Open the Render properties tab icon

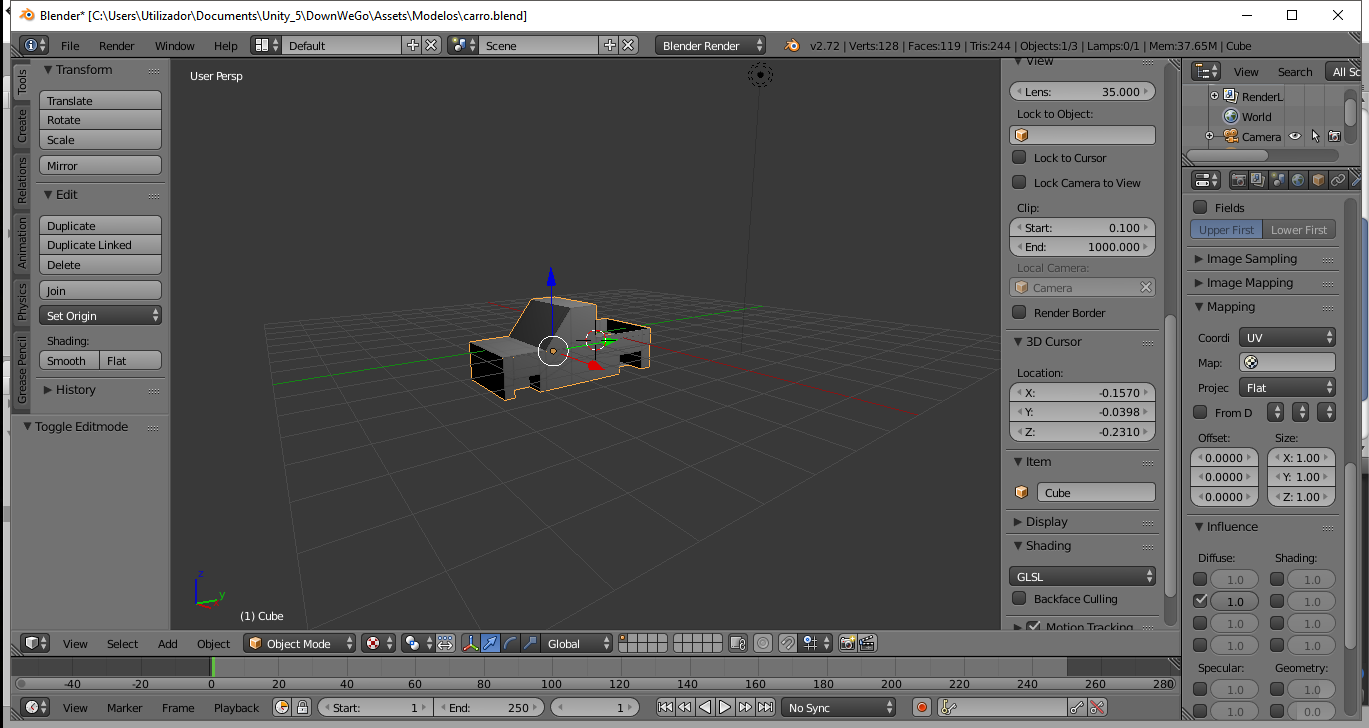click(x=1239, y=181)
